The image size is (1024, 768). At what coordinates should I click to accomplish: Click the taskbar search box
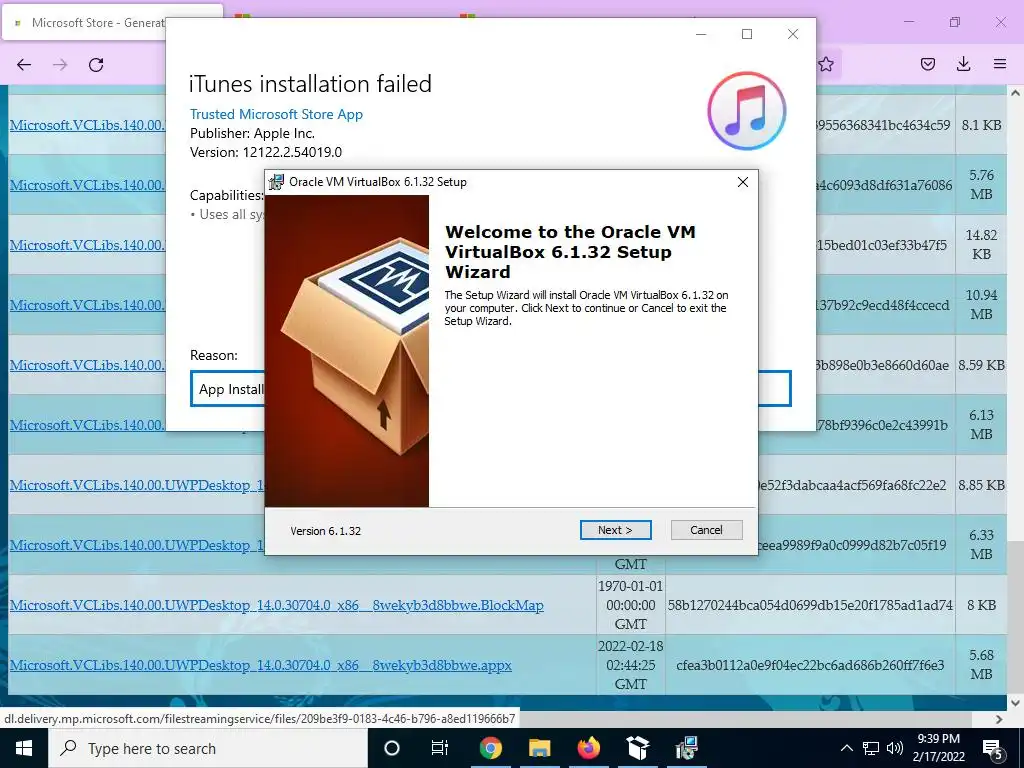208,748
